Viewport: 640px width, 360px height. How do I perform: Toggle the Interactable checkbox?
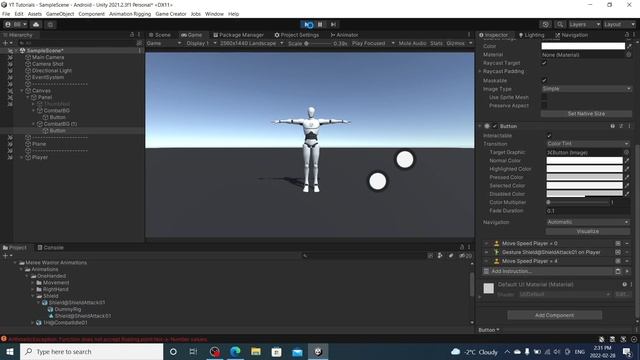pyautogui.click(x=549, y=136)
